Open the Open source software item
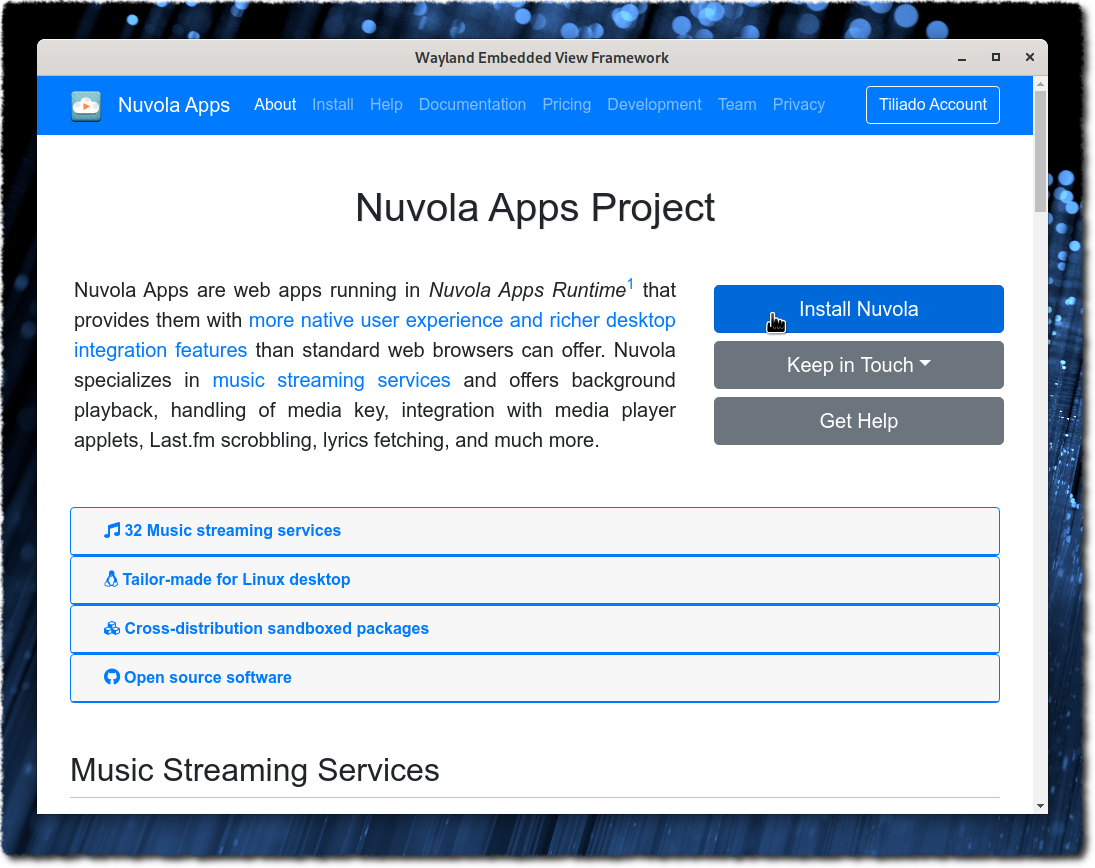Screen dimensions: 1095x868 (535, 678)
